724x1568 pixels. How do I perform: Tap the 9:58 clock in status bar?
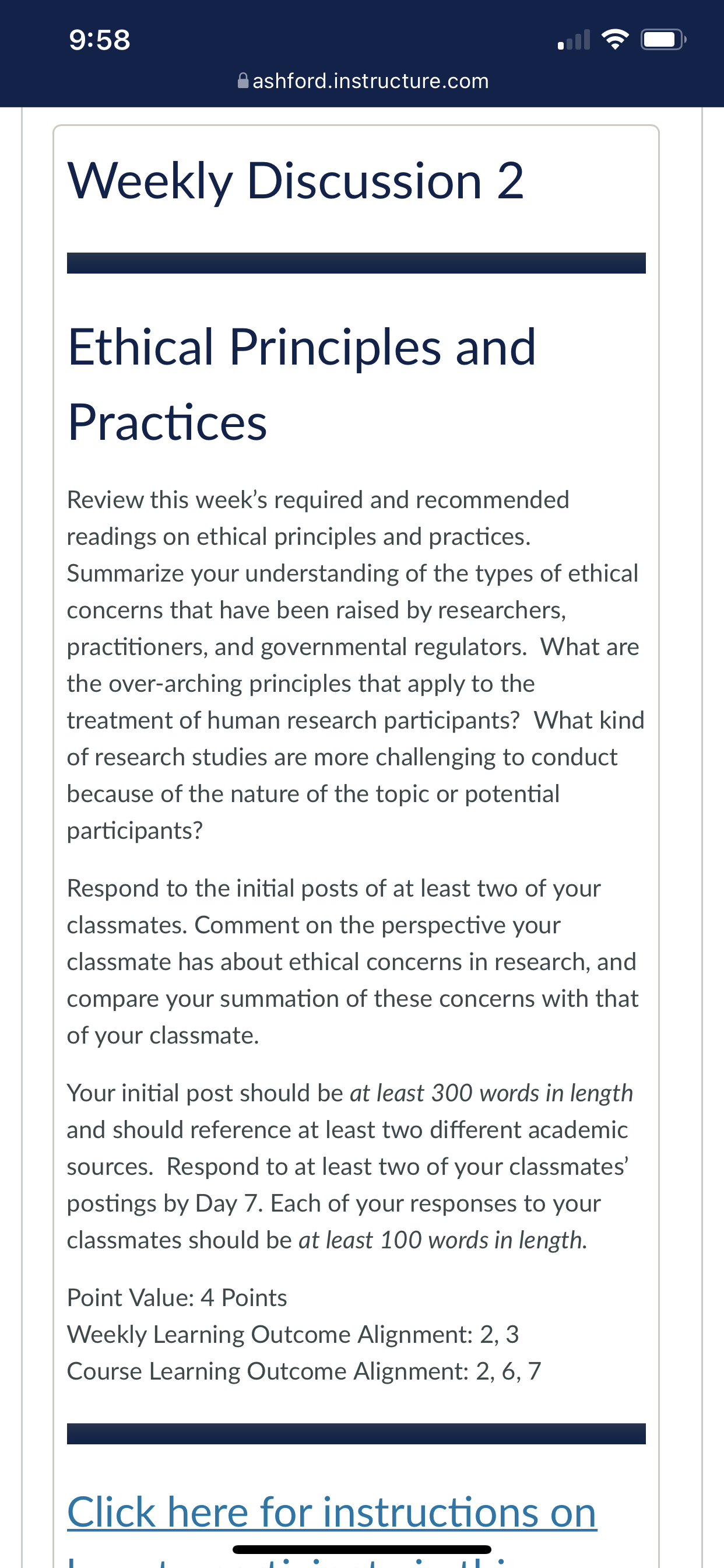pos(100,40)
